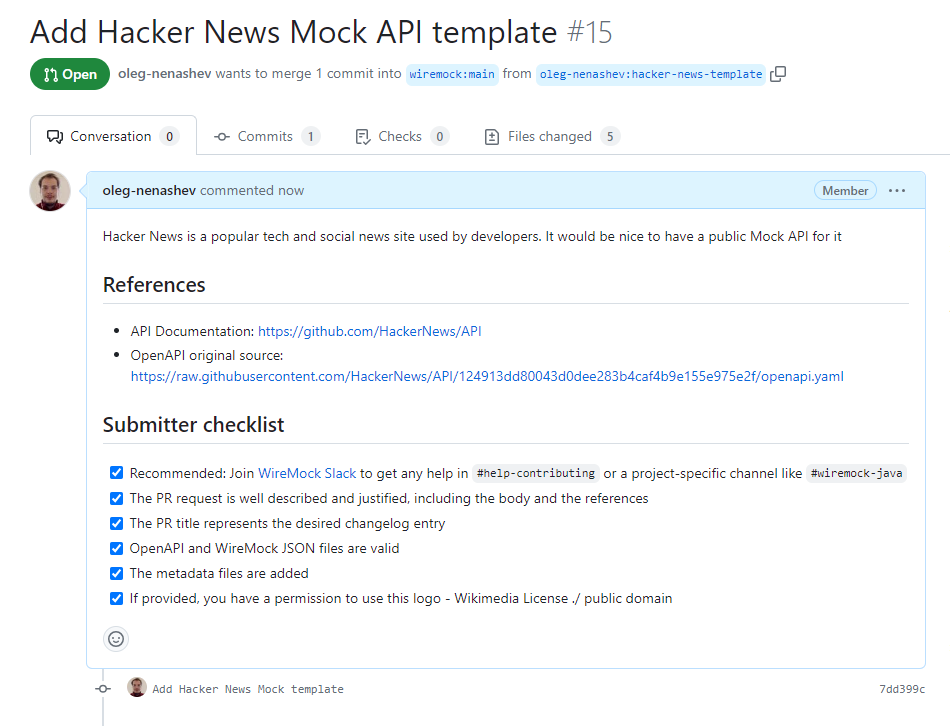The image size is (950, 726).
Task: Switch to the Conversation tab
Action: [x=113, y=136]
